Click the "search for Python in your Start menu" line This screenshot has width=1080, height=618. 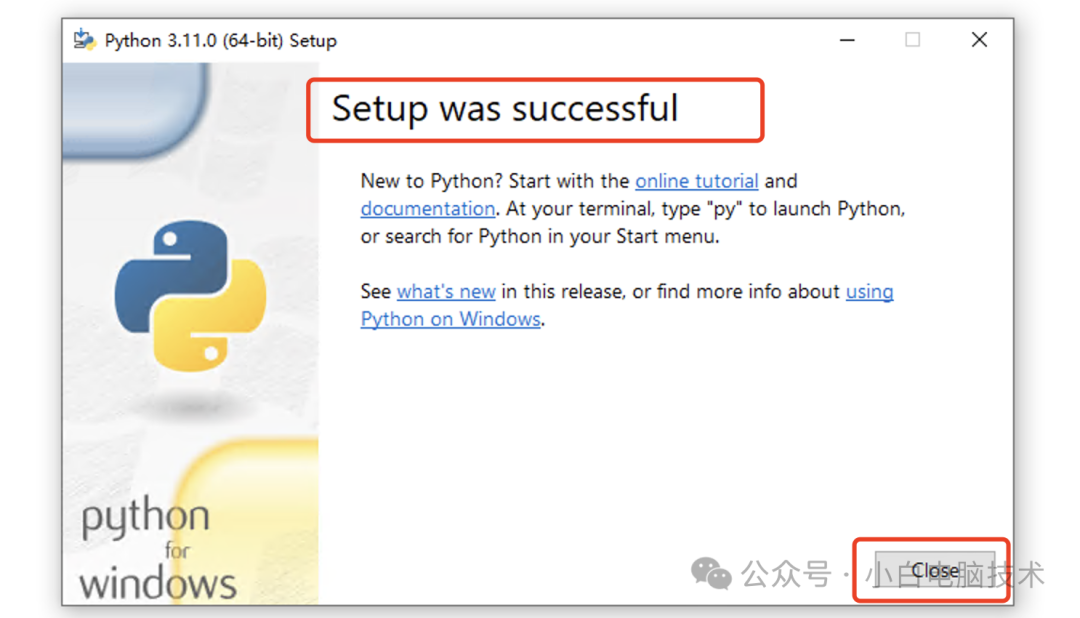tap(552, 236)
